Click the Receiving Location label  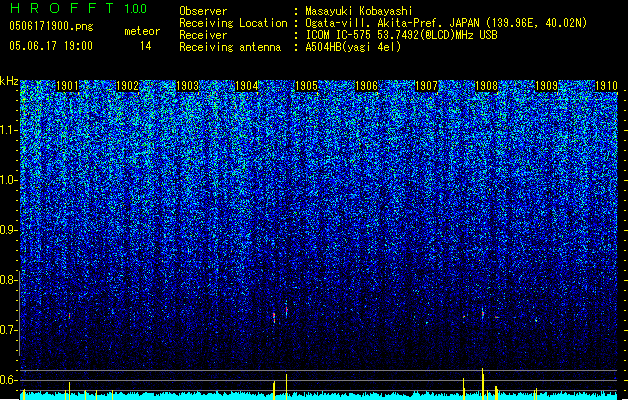pos(233,23)
